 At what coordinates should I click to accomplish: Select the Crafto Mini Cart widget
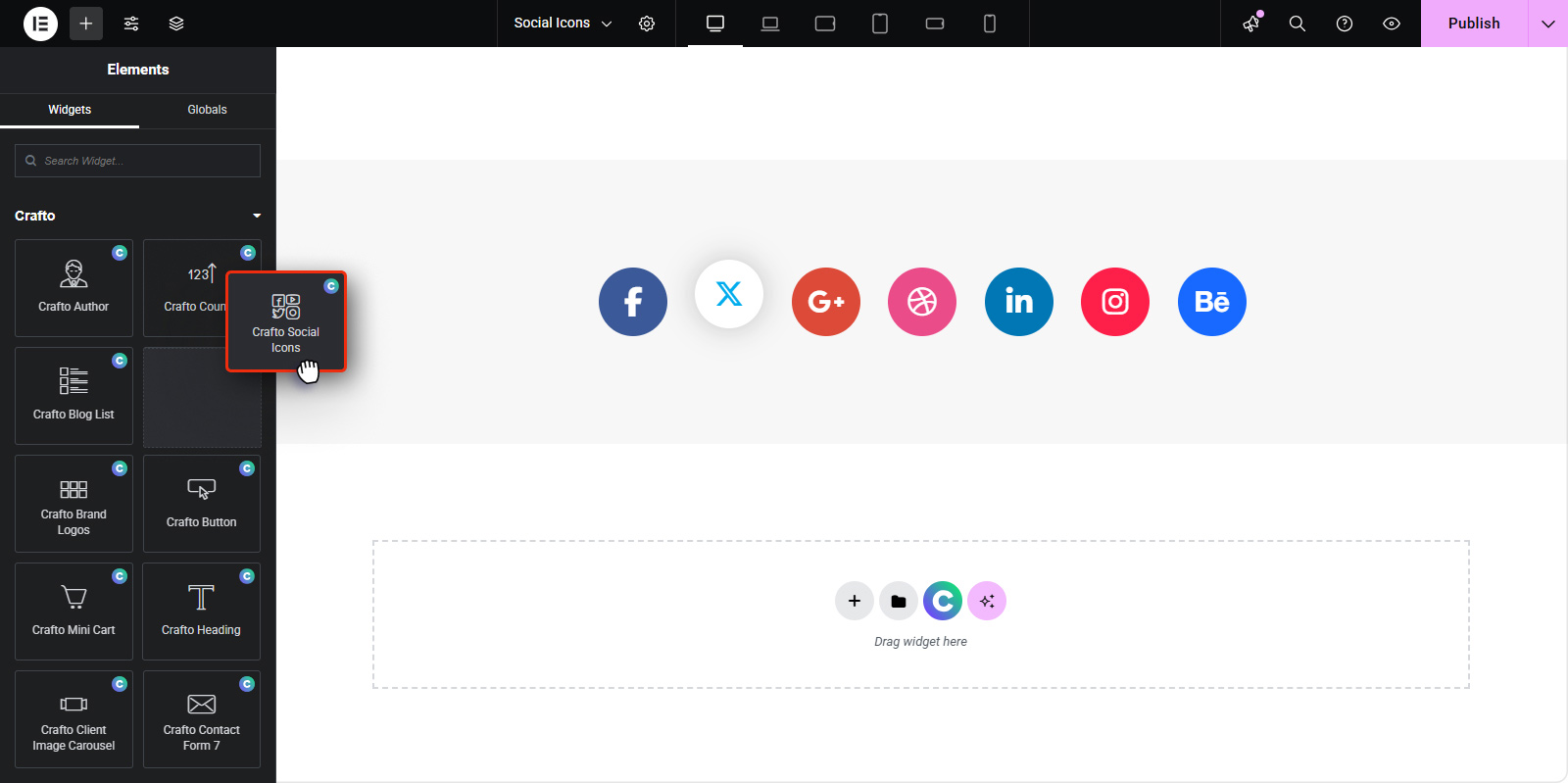point(73,612)
